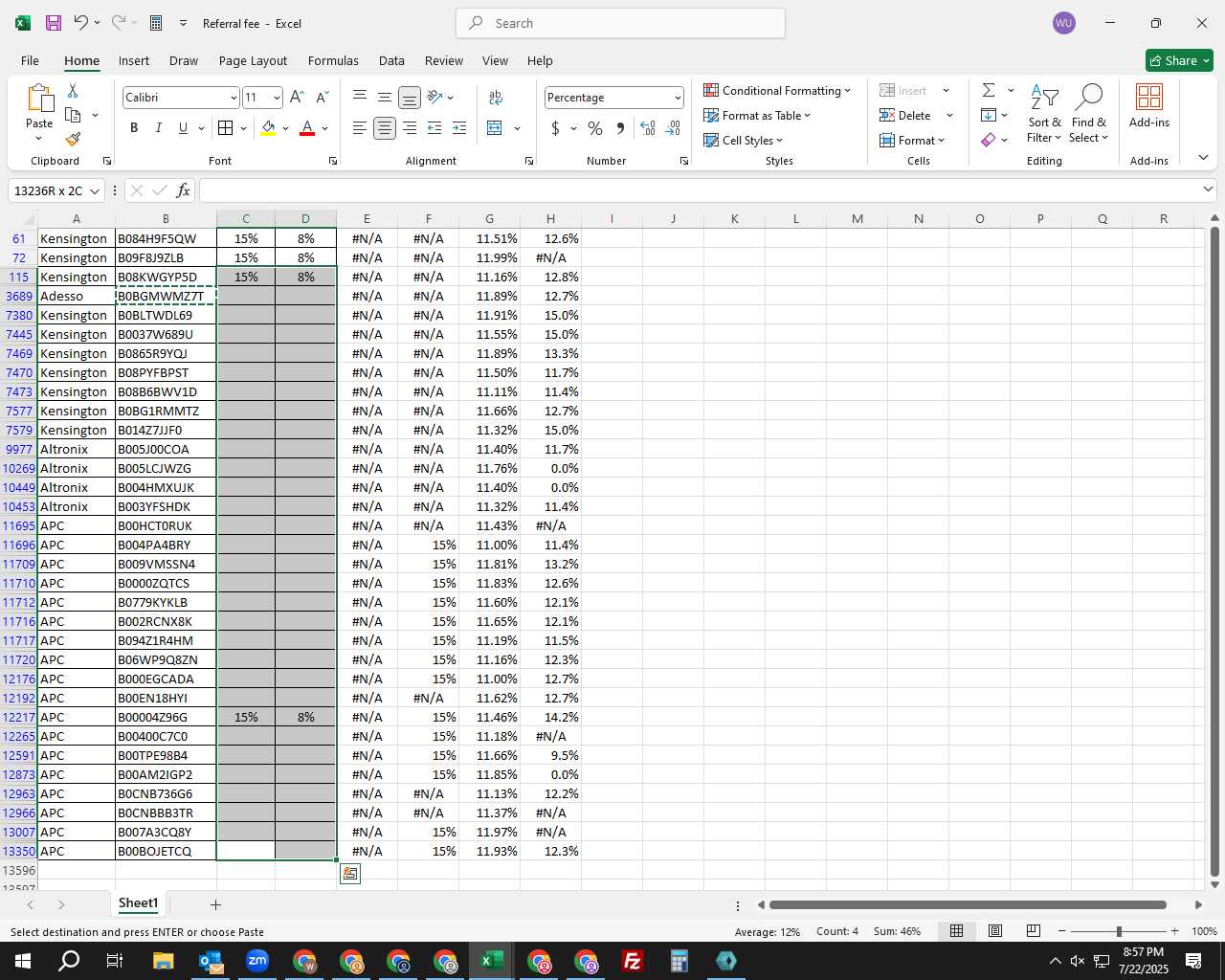Toggle Top Align

tap(360, 98)
